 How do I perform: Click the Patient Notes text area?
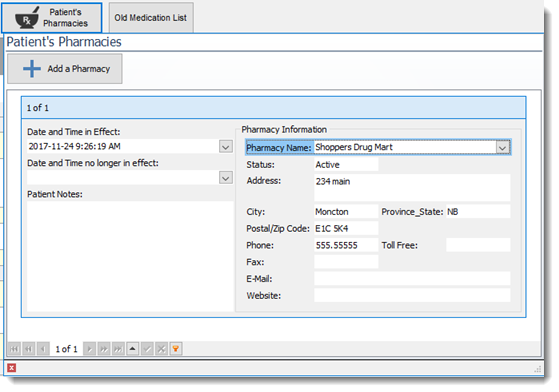pos(130,256)
